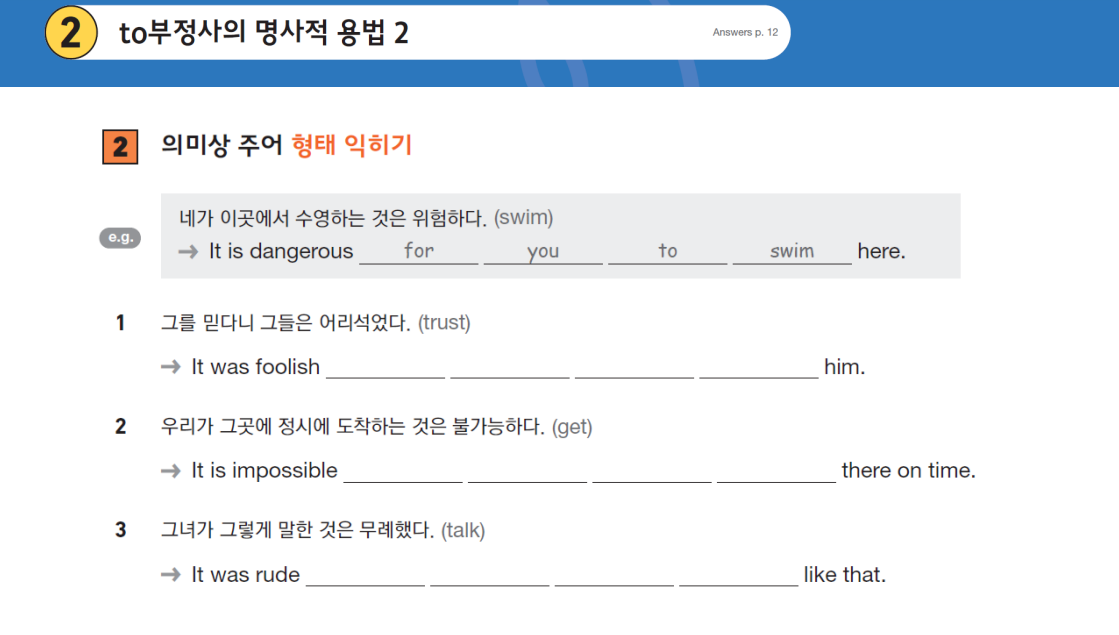The height and width of the screenshot is (635, 1119).
Task: Click the arrow before 'It was foolish'
Action: point(171,367)
